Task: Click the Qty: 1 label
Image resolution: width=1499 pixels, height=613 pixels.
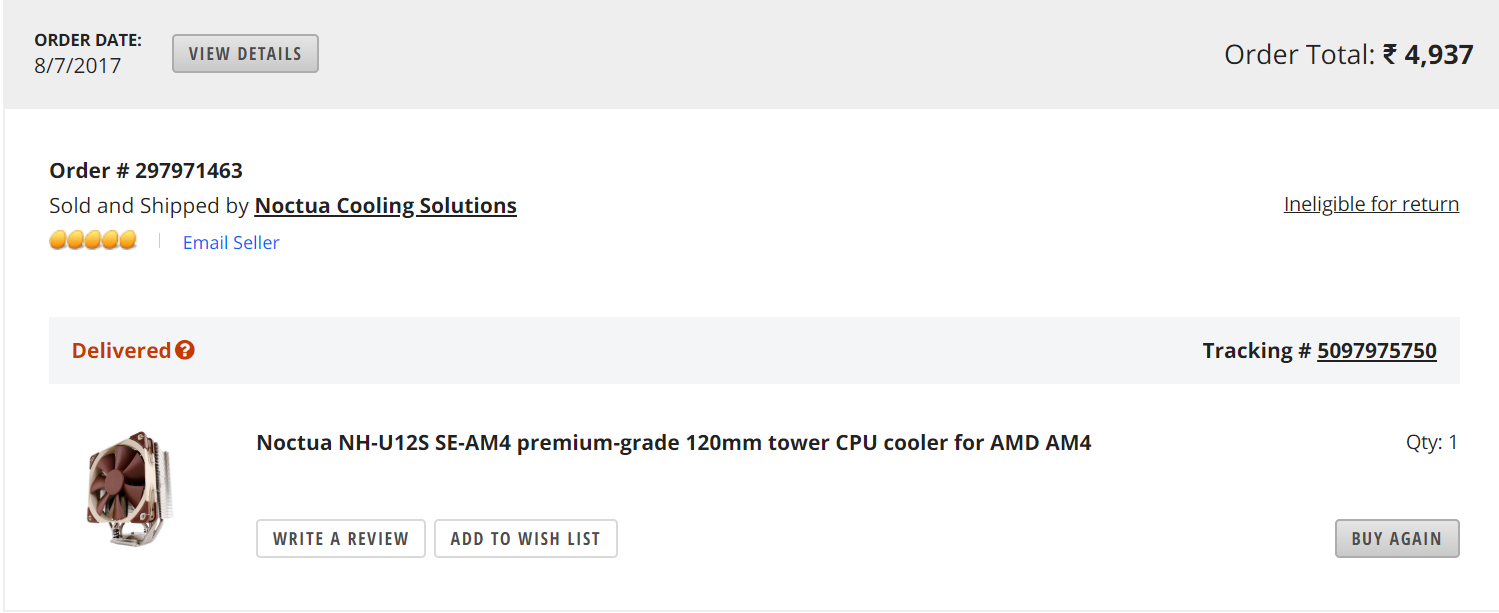Action: click(1432, 442)
